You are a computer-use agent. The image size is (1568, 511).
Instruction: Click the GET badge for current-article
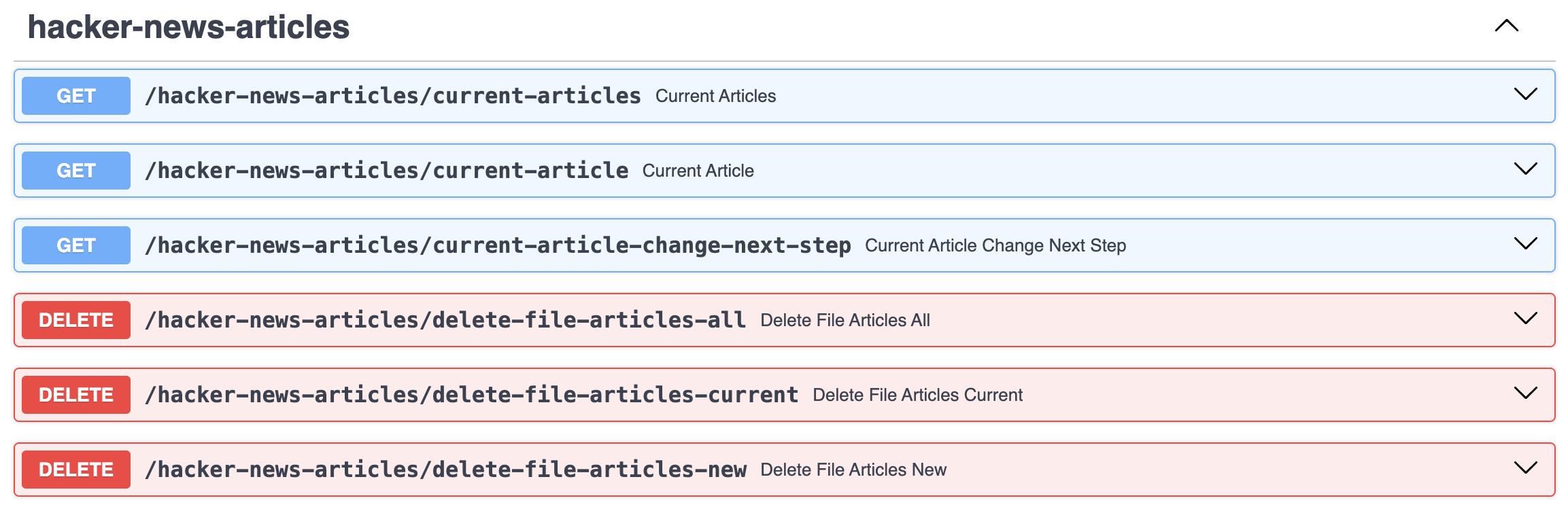[x=76, y=171]
